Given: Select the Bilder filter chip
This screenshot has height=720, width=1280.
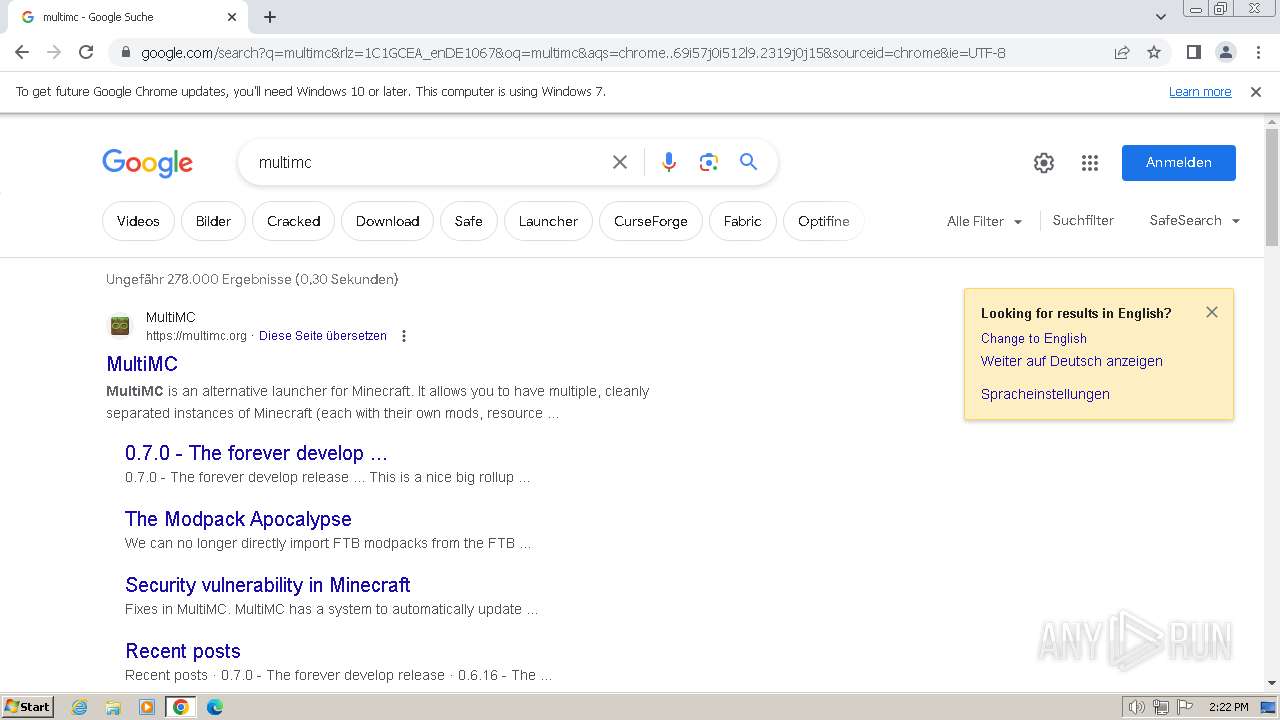Looking at the screenshot, I should coord(213,221).
